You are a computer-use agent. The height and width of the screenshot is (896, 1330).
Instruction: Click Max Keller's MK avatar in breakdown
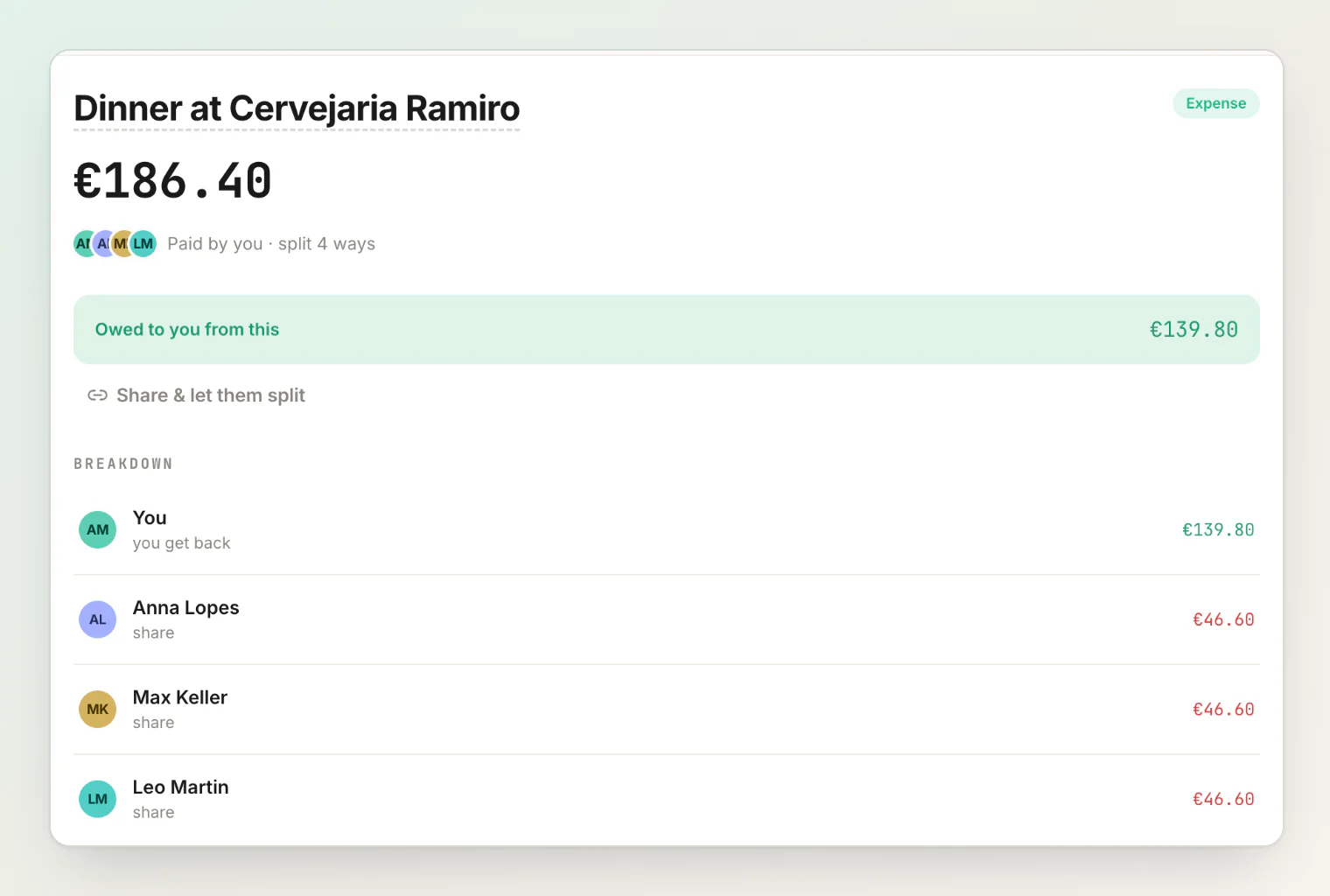tap(98, 710)
